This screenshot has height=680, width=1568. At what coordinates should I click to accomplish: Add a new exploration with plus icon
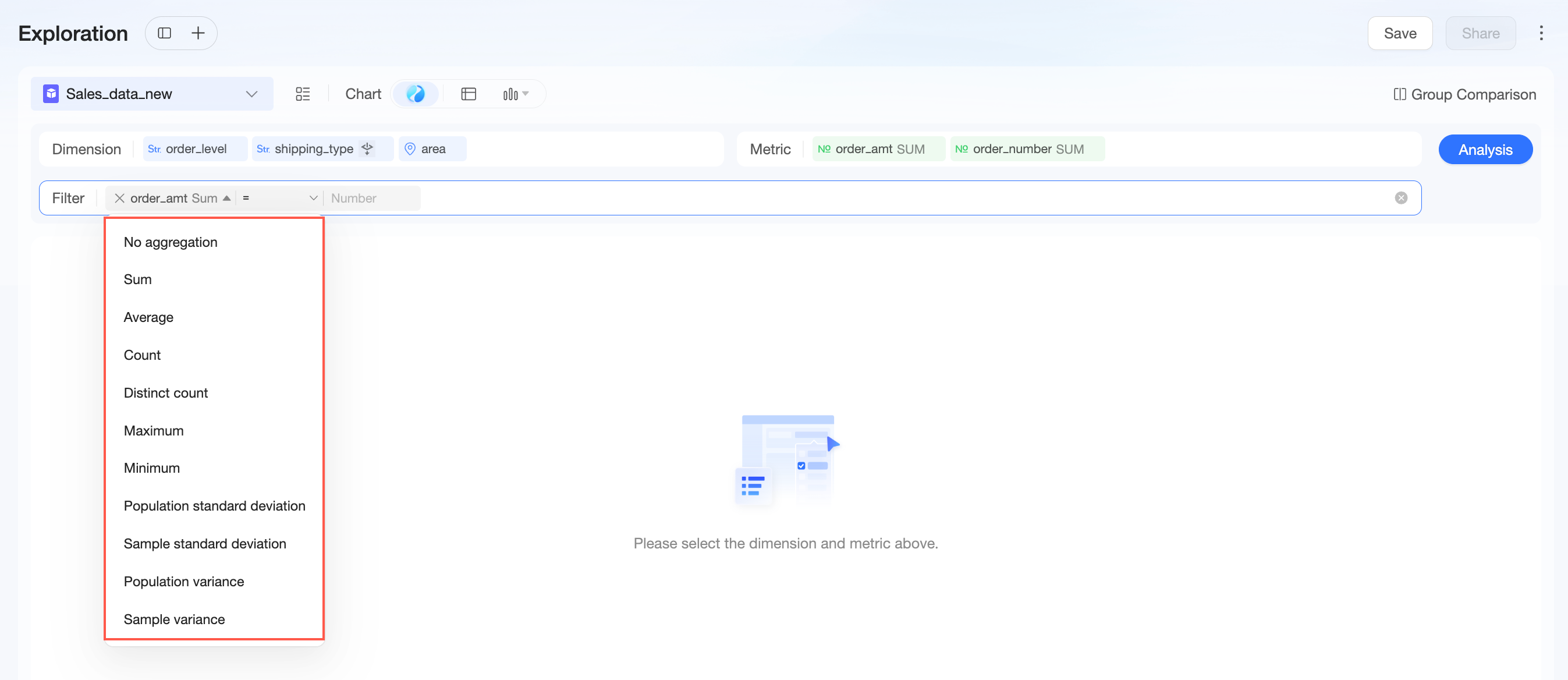coord(198,33)
